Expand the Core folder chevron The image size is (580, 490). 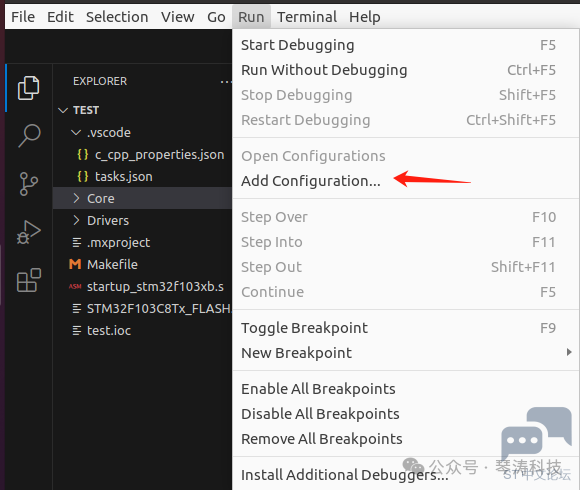point(76,198)
